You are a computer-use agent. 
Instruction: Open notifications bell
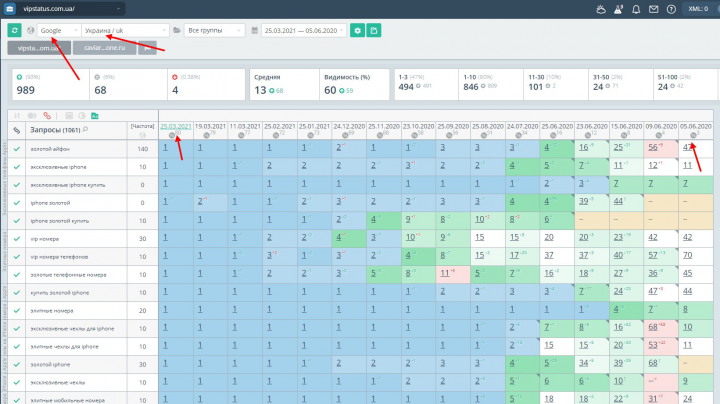pyautogui.click(x=636, y=9)
